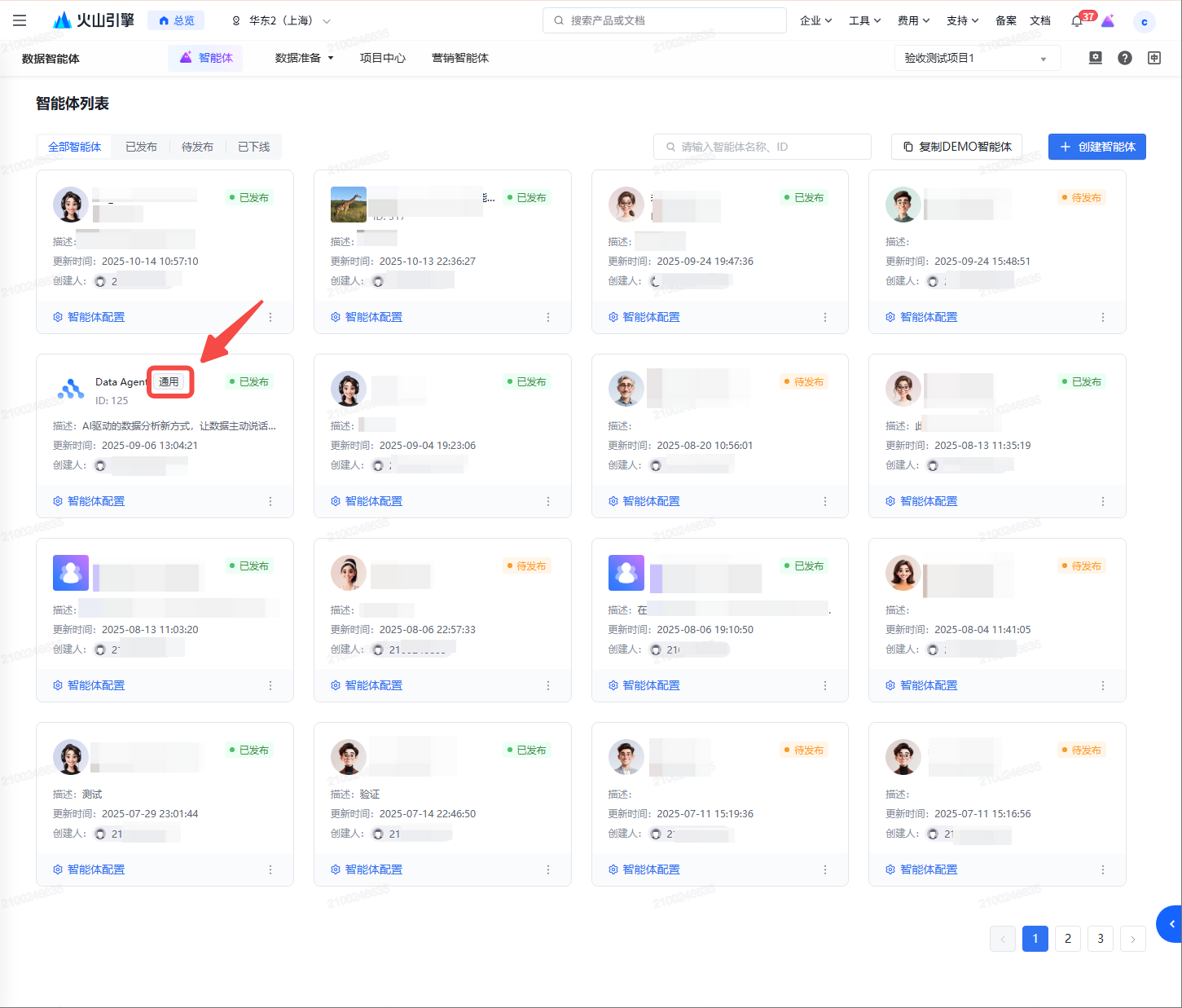1182x1008 pixels.
Task: Open the 备案 link
Action: (1006, 20)
